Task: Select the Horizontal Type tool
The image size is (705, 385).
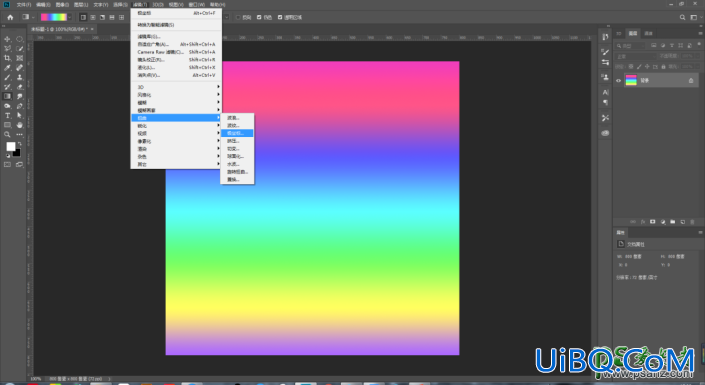Action: coord(7,116)
